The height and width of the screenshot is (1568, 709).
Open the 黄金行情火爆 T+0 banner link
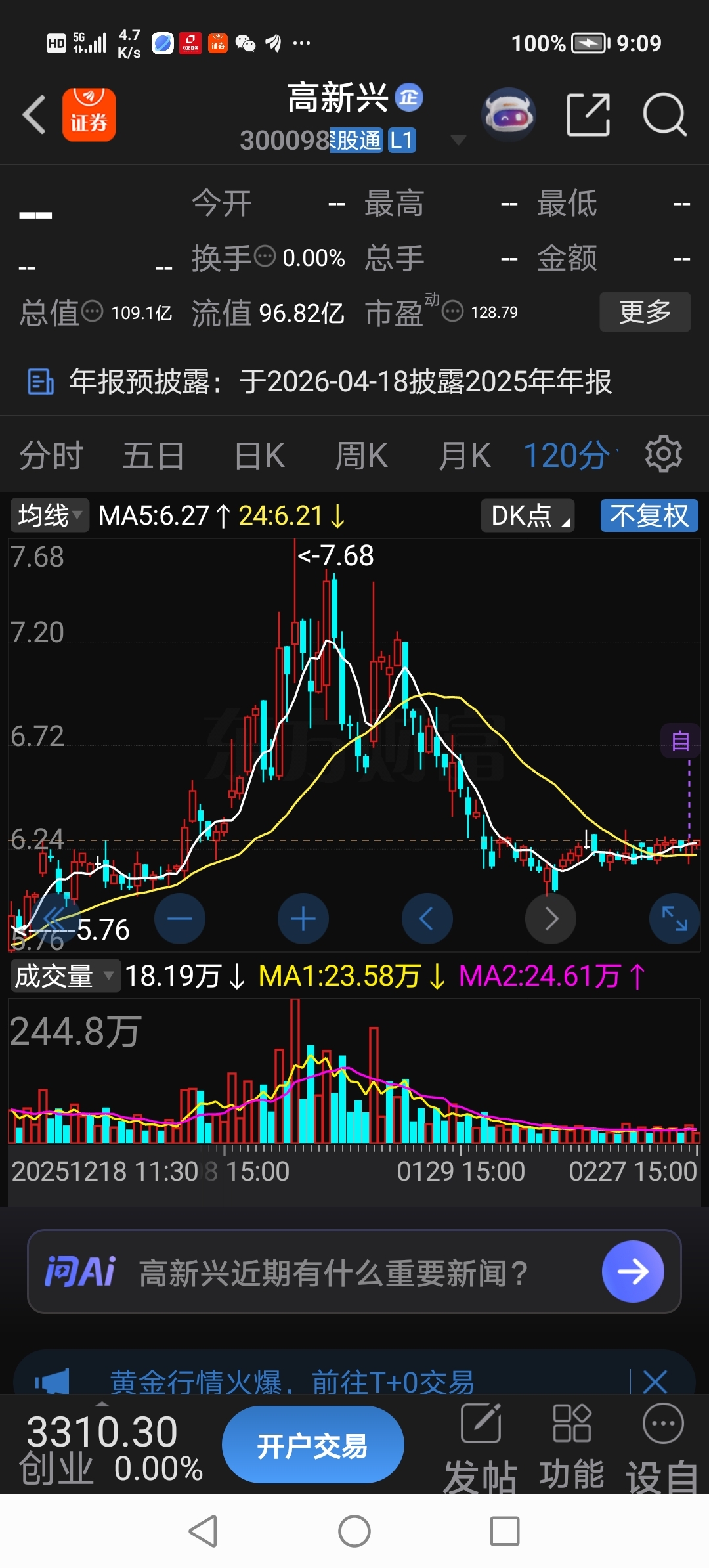[292, 1381]
